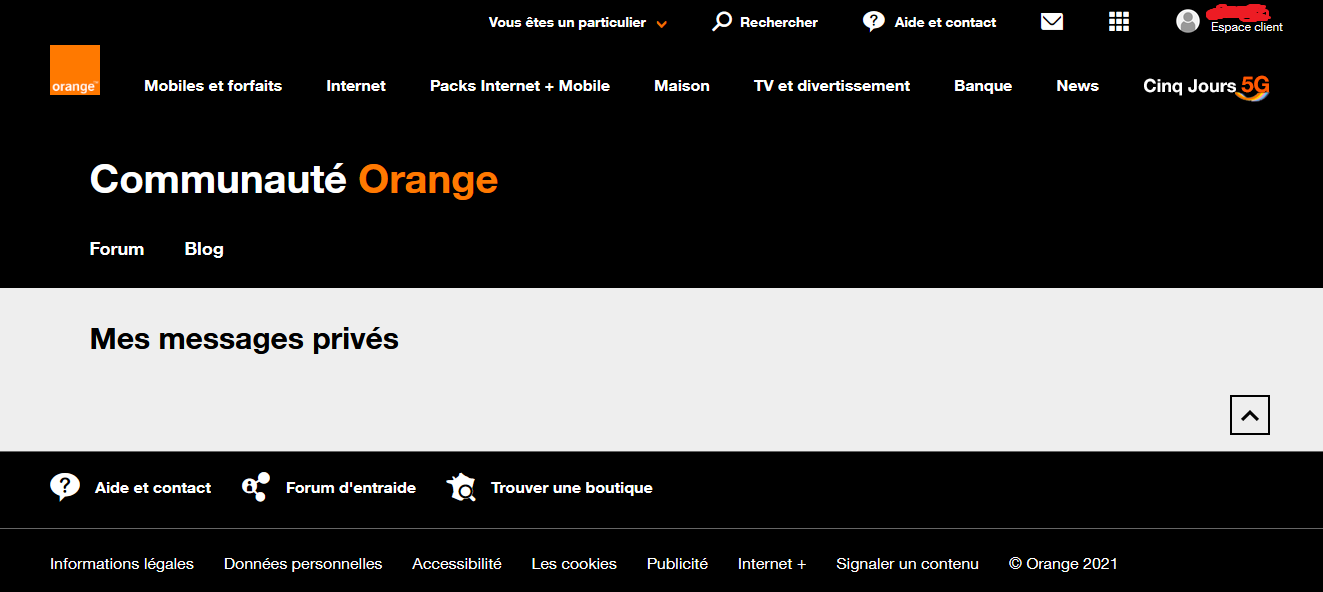The height and width of the screenshot is (592, 1323).
Task: Expand the 'Vous êtes un particulier' dropdown
Action: [578, 22]
